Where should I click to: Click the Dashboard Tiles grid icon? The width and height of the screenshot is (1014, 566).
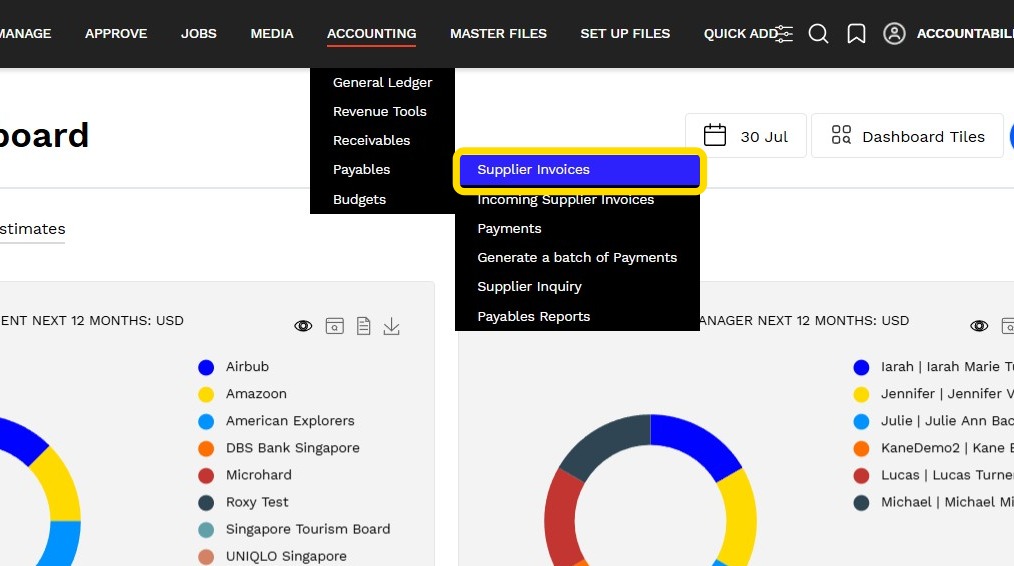click(841, 135)
